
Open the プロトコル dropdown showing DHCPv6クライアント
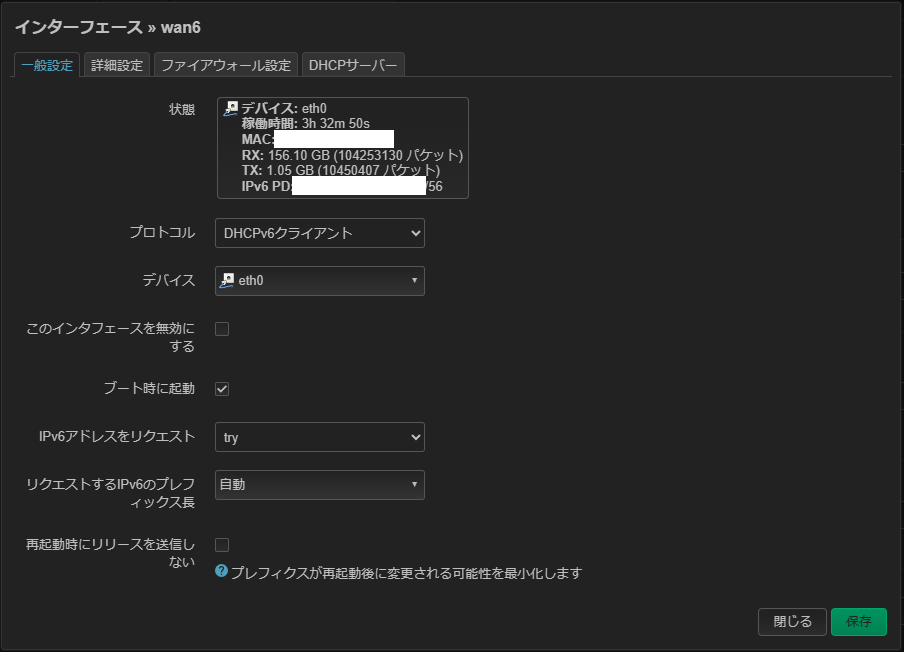320,233
